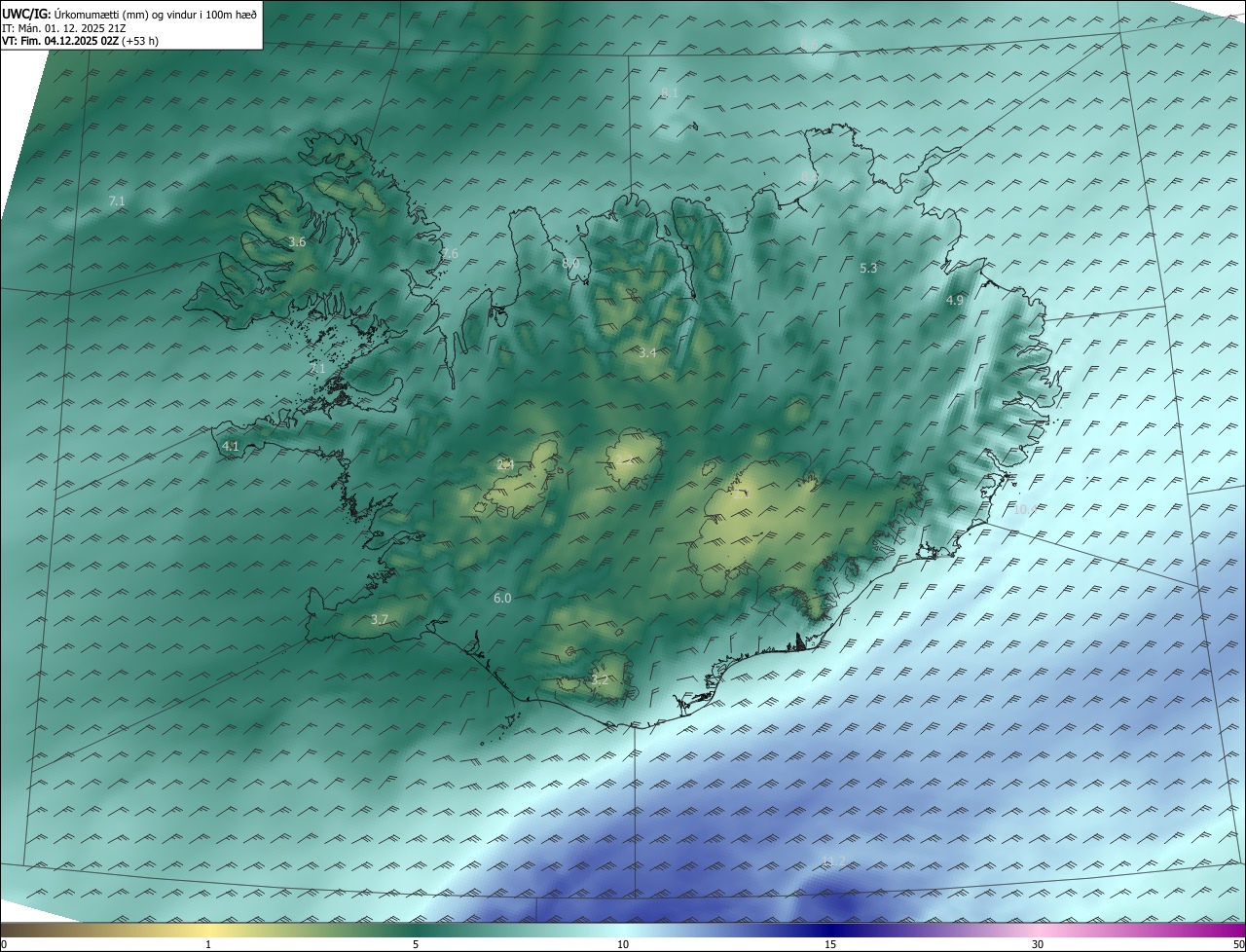
Task: Click the 3.2 value on the southern glacier
Action: tap(600, 680)
